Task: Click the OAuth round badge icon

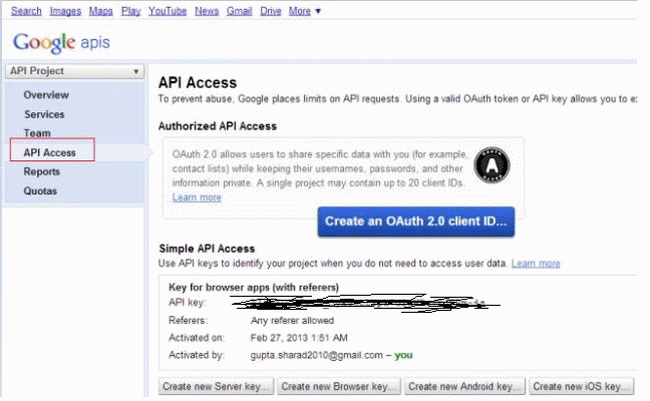Action: coord(492,165)
